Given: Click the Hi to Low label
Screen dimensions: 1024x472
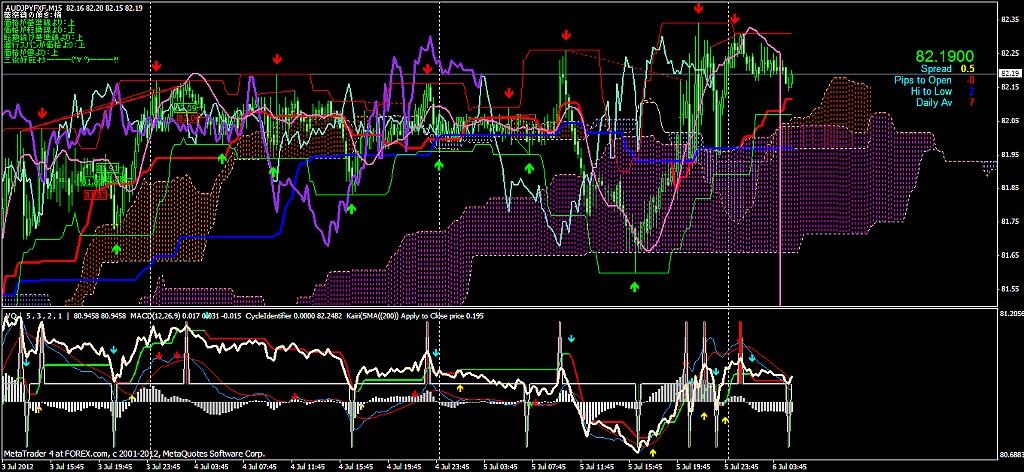Looking at the screenshot, I should click(930, 91).
